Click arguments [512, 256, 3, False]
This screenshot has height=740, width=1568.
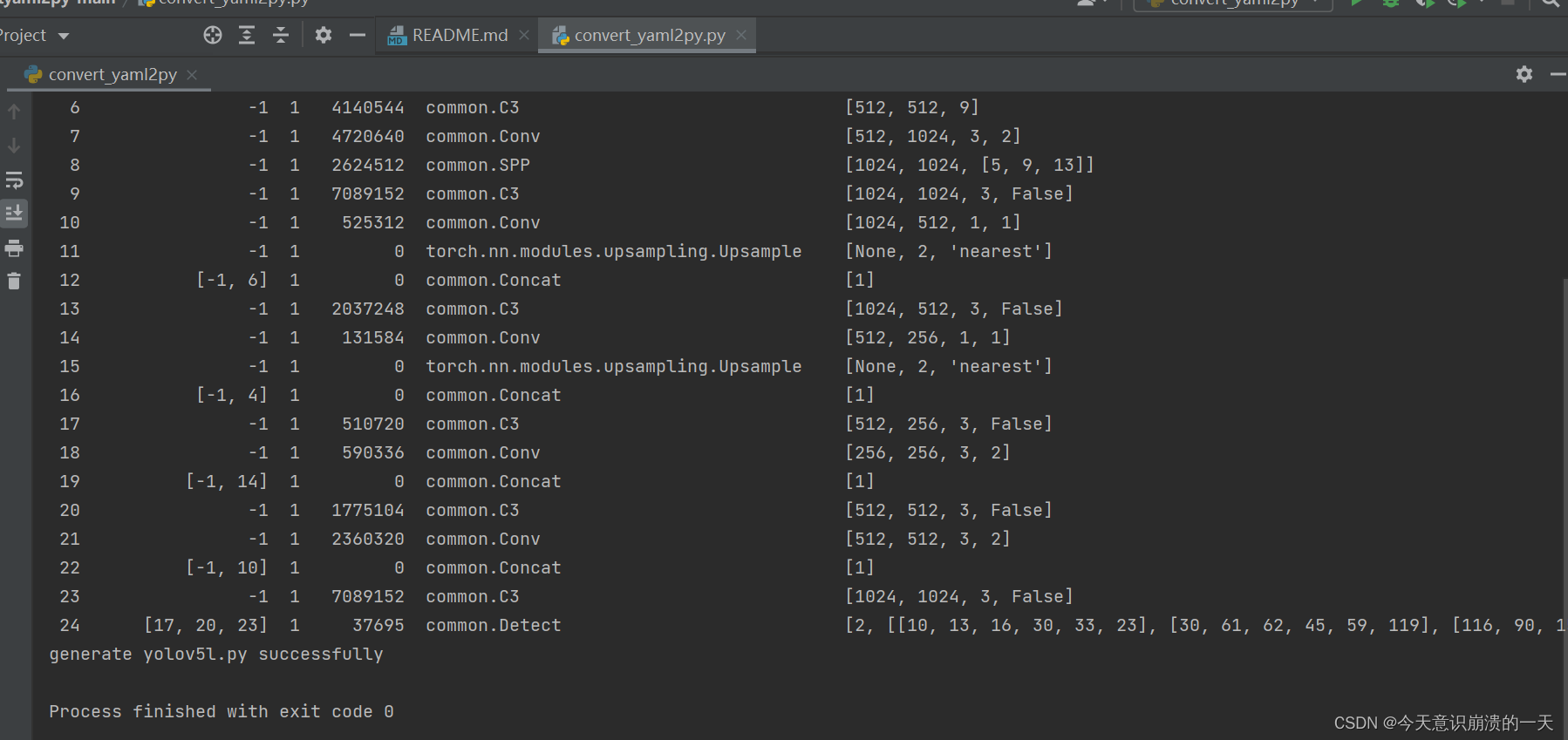click(x=949, y=424)
